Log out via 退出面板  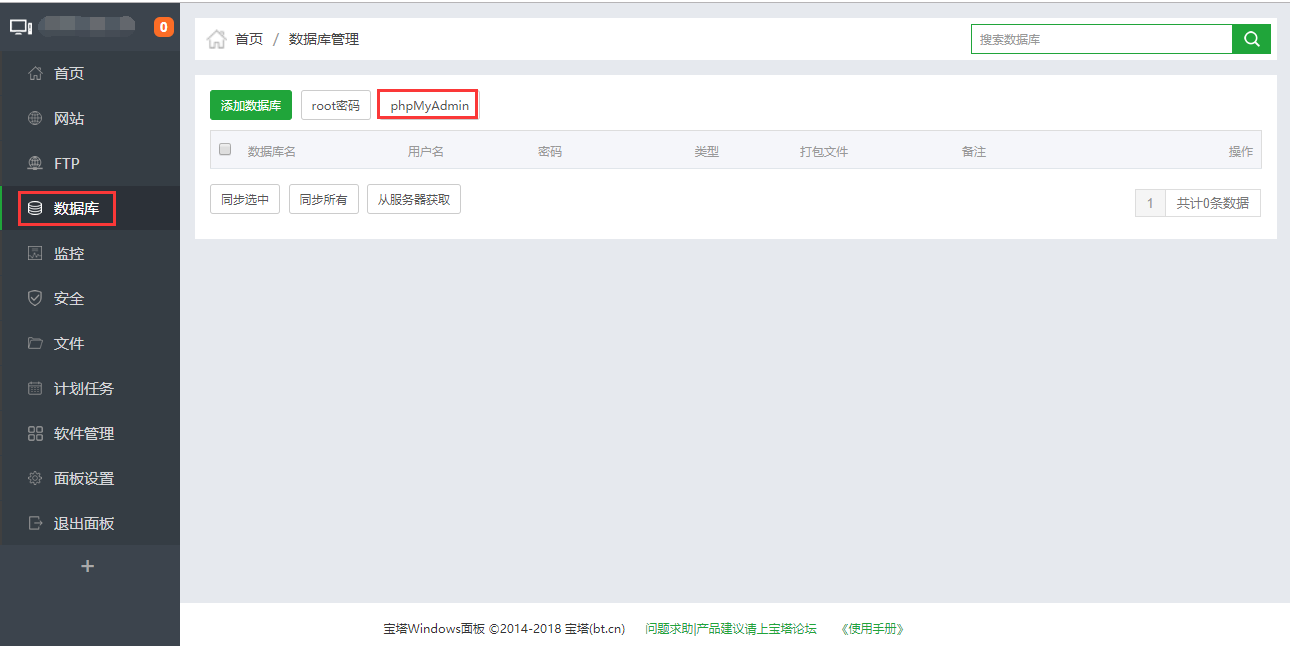(x=84, y=523)
